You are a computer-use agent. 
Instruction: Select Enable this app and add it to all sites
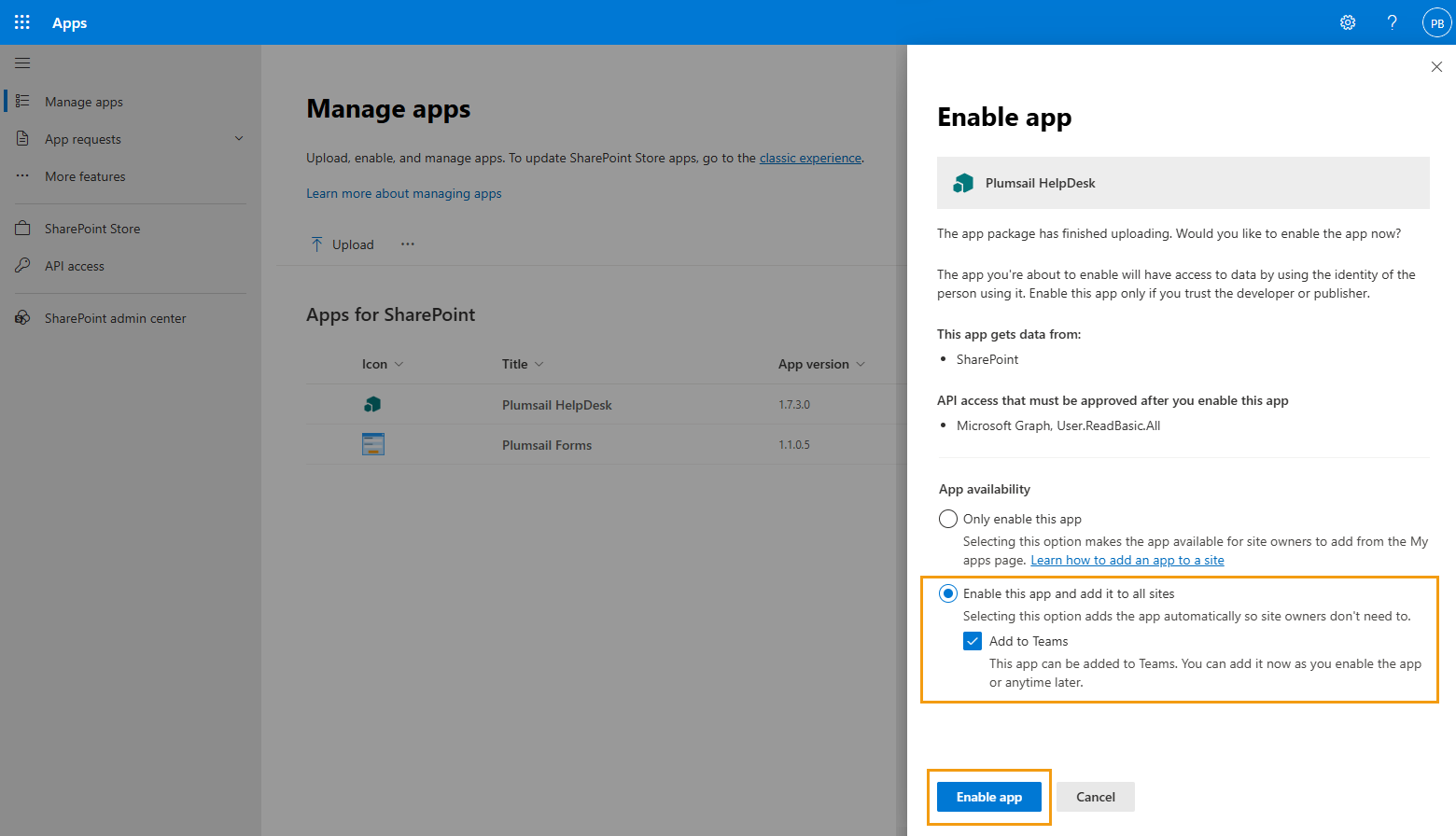[x=947, y=592]
